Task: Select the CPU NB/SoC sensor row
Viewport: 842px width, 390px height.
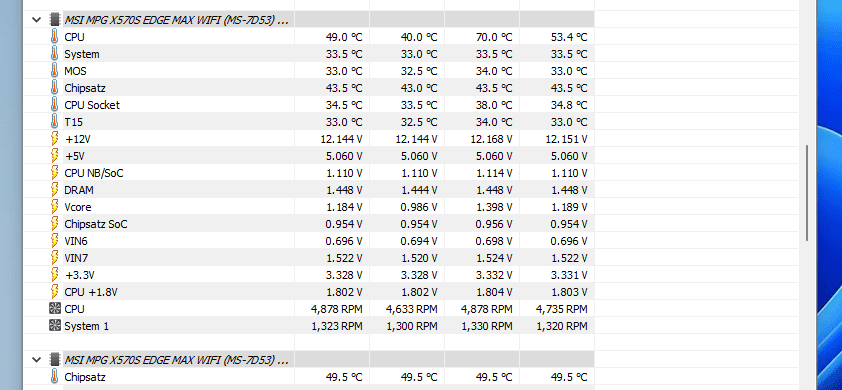Action: click(x=309, y=173)
